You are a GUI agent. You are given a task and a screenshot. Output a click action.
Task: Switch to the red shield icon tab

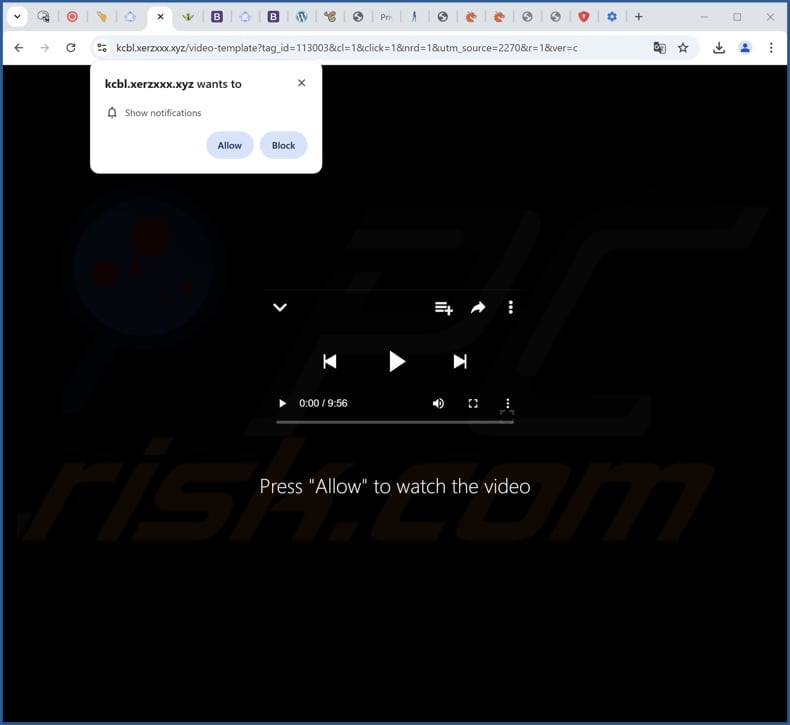coord(583,17)
